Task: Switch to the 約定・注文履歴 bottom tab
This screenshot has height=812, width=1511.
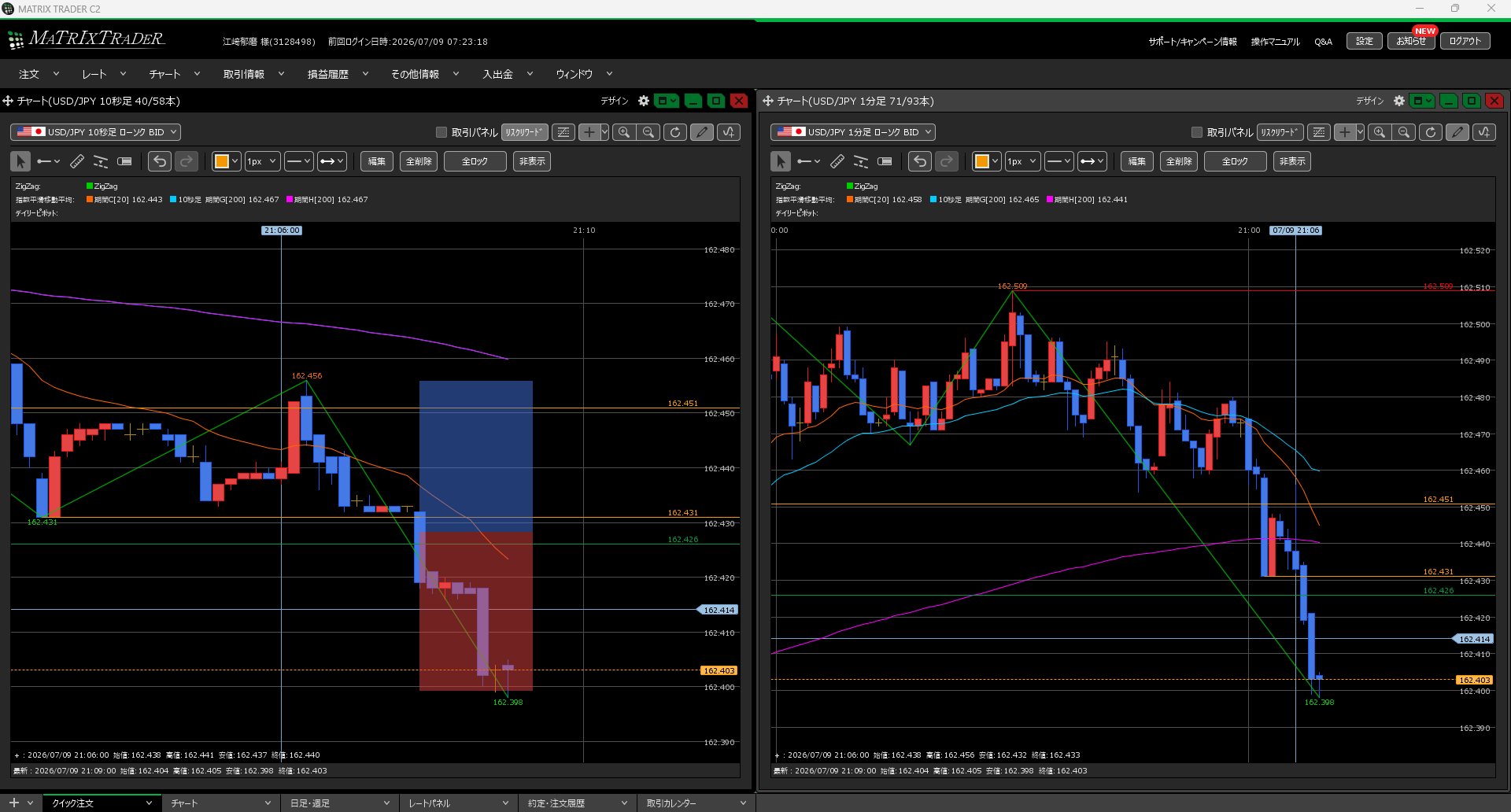Action: [577, 803]
